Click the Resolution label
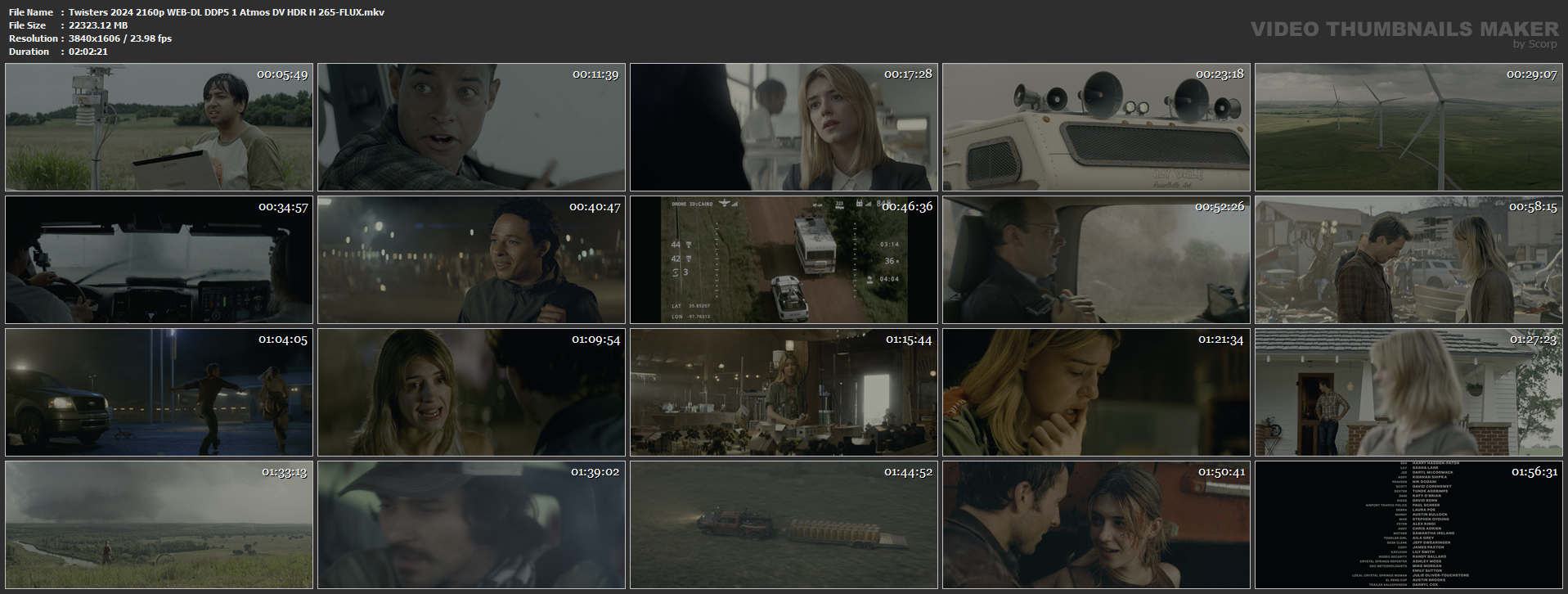Screen dimensions: 1568x594 click(x=34, y=38)
